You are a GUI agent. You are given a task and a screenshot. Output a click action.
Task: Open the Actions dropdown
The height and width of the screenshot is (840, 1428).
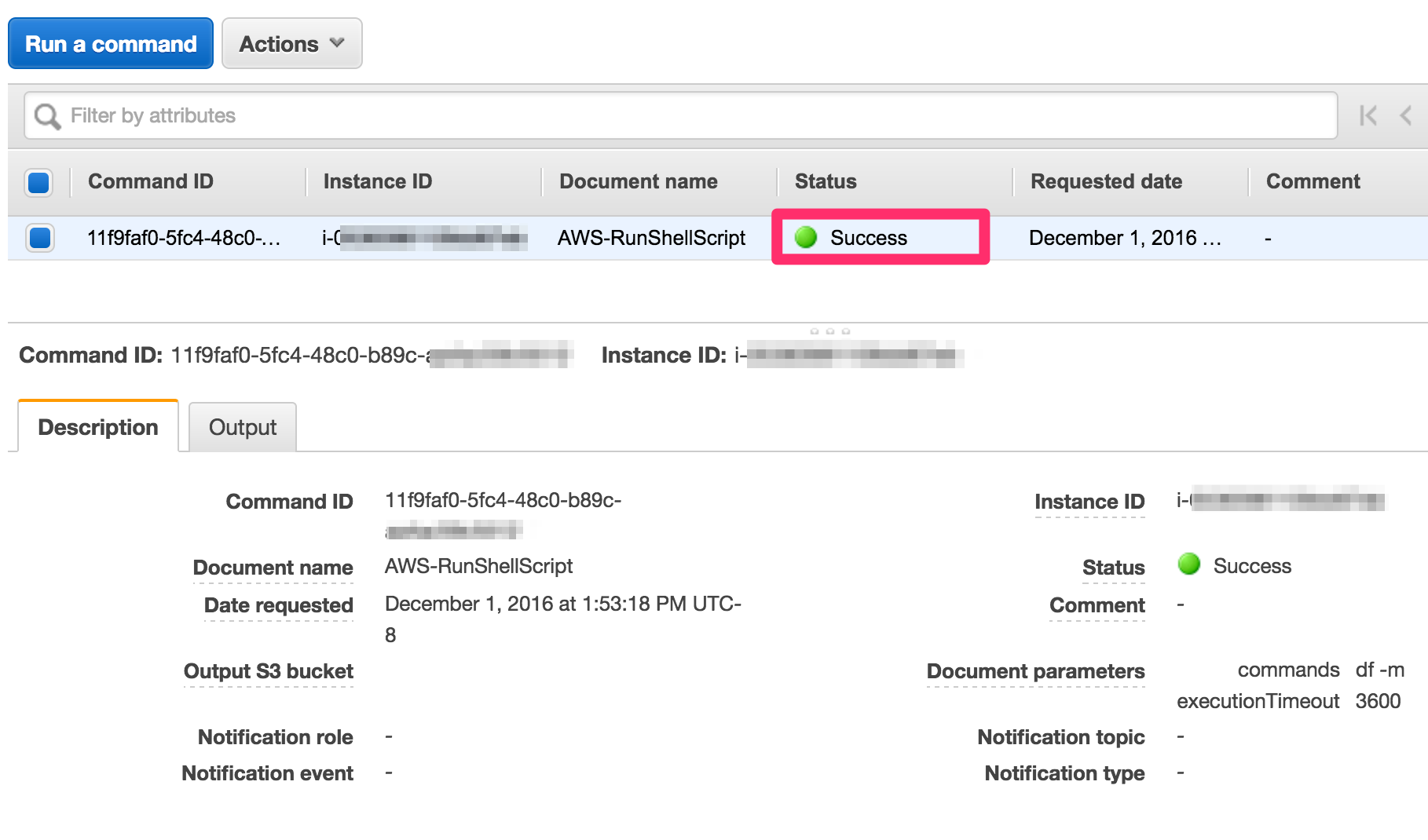[x=291, y=43]
